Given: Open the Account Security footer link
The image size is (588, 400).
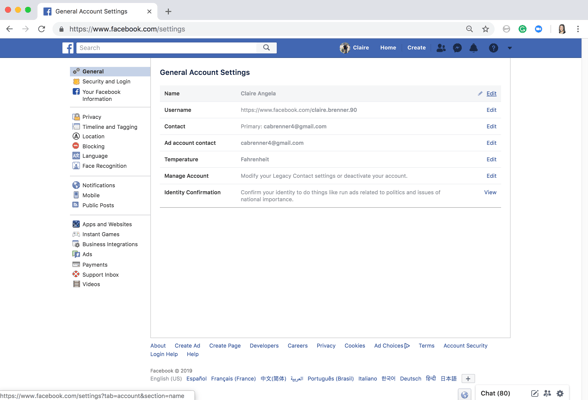Looking at the screenshot, I should tap(465, 346).
